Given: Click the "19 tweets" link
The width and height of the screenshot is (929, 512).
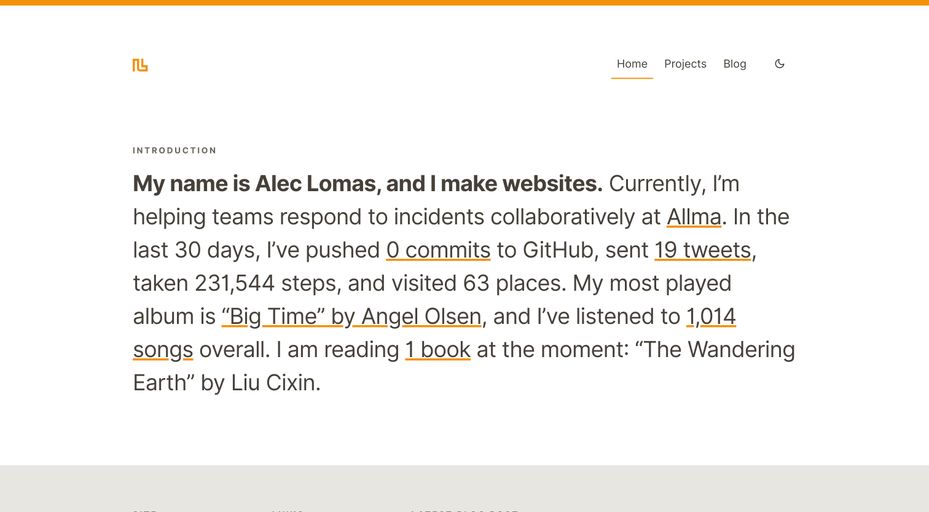Looking at the screenshot, I should (x=703, y=250).
